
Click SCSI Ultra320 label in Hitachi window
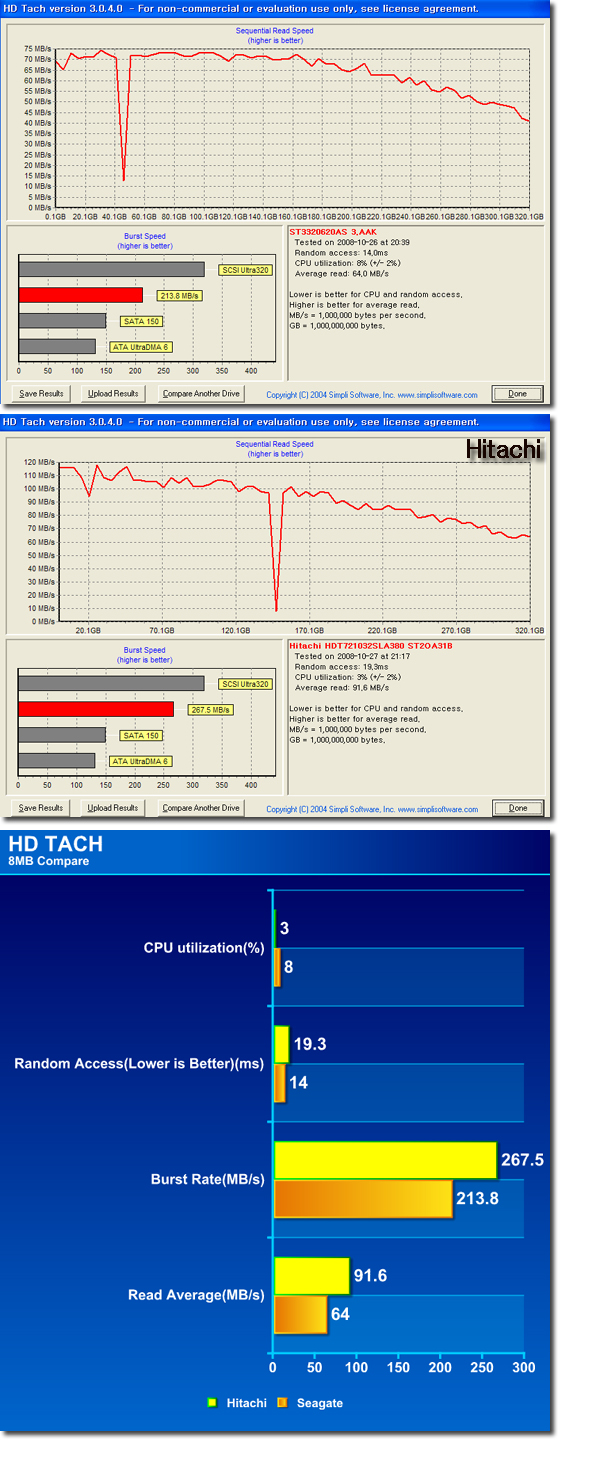245,684
